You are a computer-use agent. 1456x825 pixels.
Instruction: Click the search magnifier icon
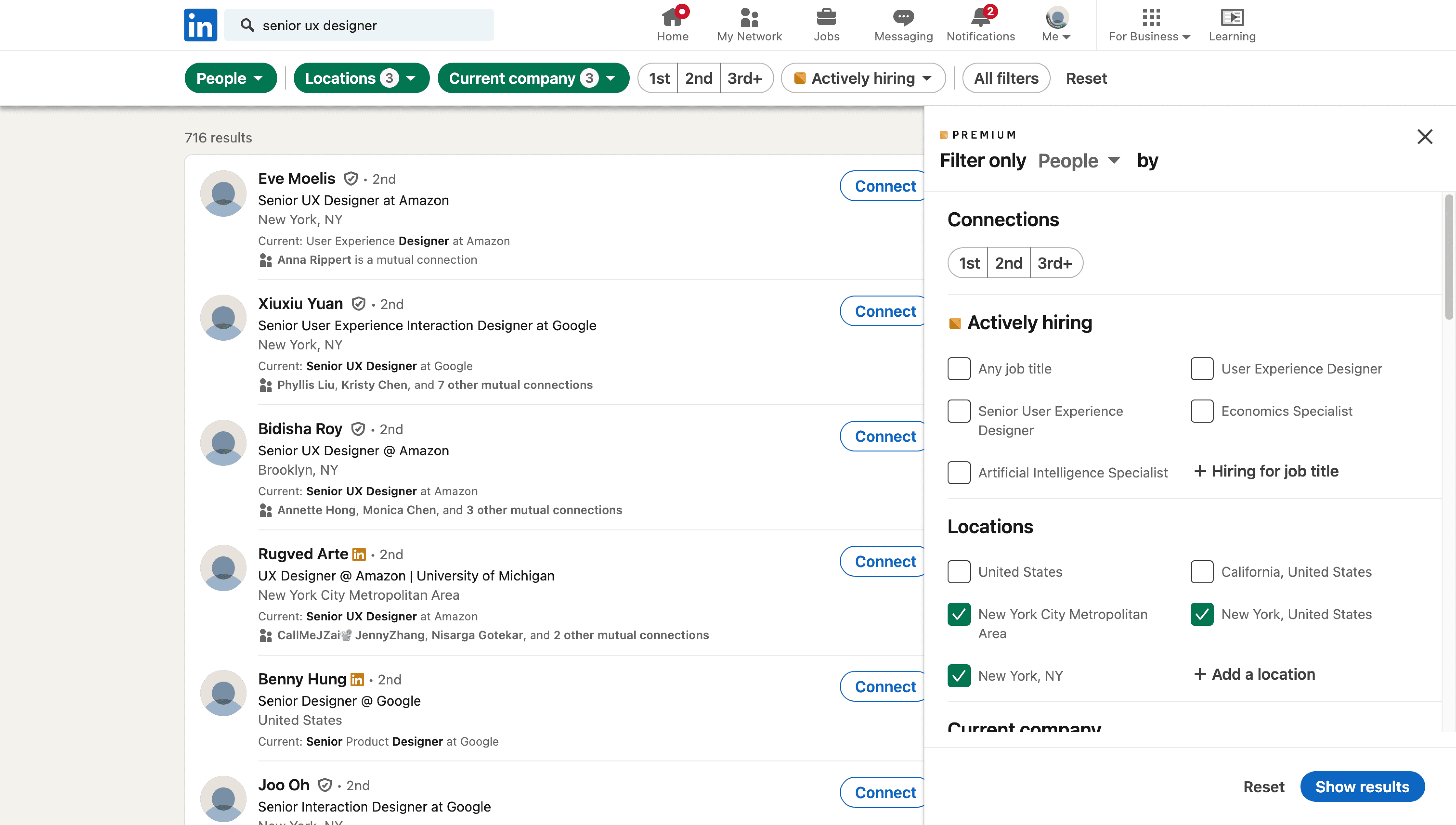(x=247, y=25)
